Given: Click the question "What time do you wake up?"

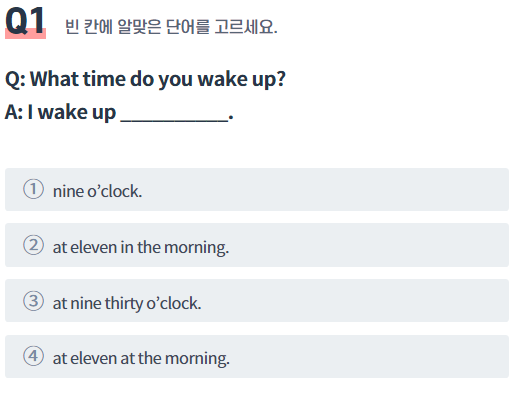Looking at the screenshot, I should tap(158, 79).
